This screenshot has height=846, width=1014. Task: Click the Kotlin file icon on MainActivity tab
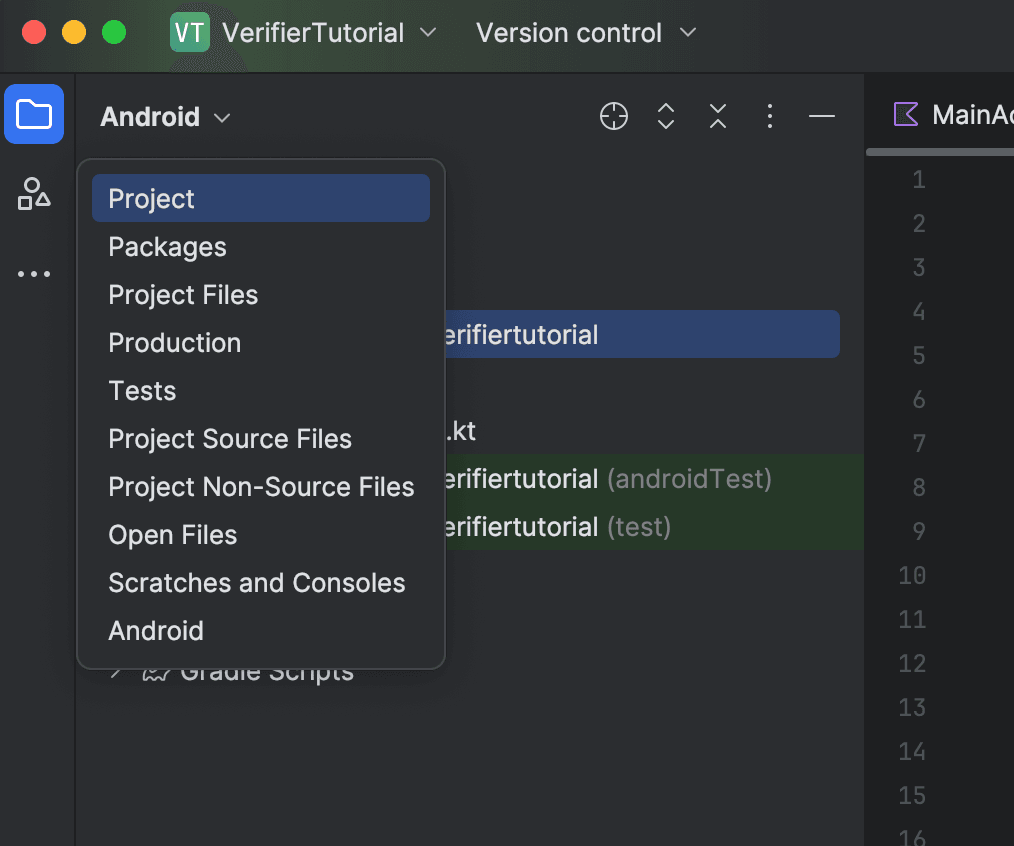point(905,114)
